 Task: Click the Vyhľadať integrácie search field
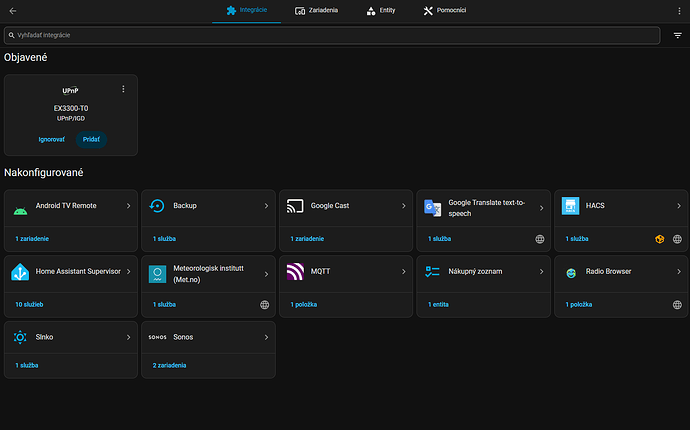pos(332,35)
